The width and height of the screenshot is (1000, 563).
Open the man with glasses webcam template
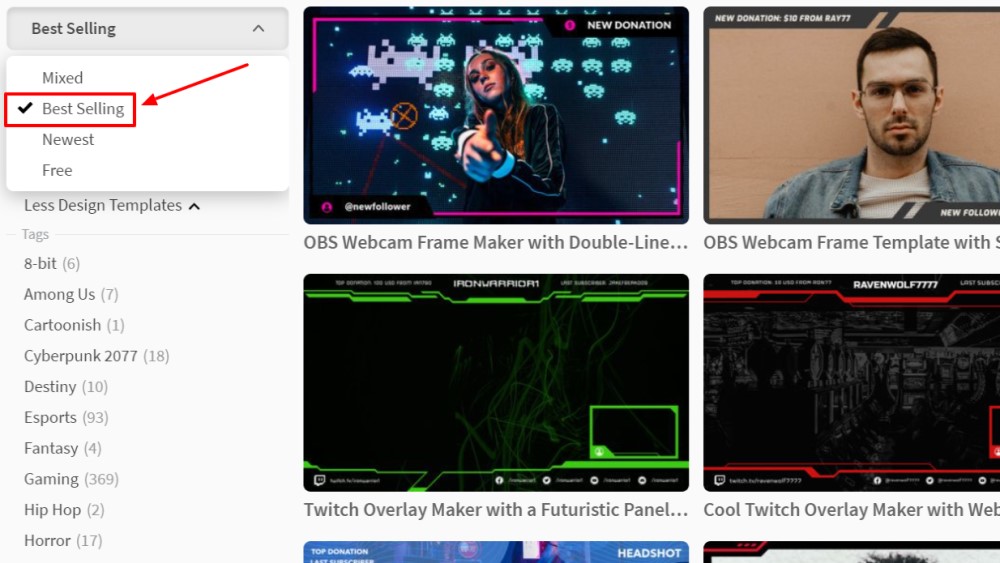pos(851,115)
